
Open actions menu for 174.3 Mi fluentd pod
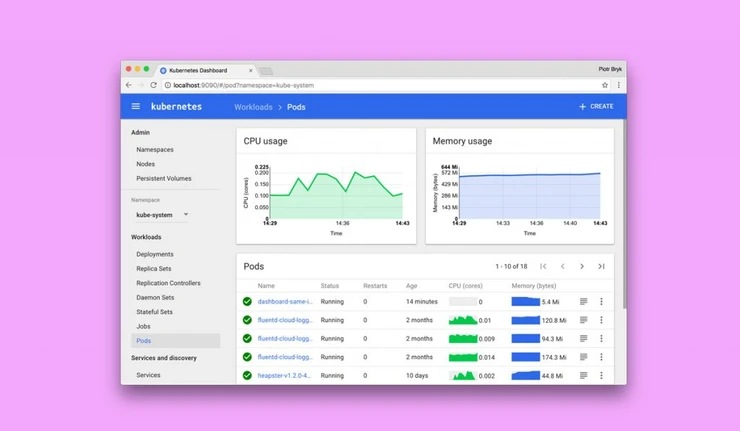pos(601,357)
